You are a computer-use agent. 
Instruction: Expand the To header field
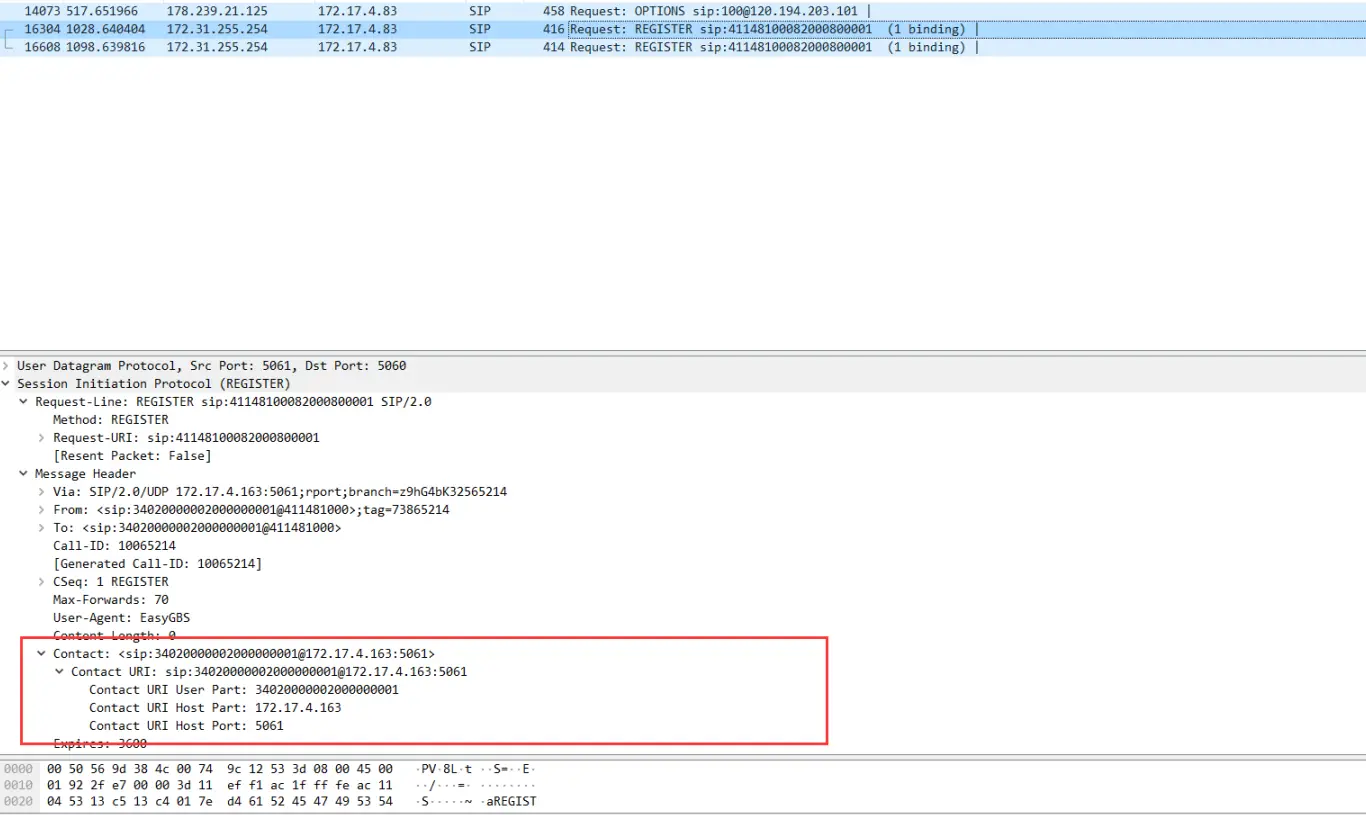(42, 528)
